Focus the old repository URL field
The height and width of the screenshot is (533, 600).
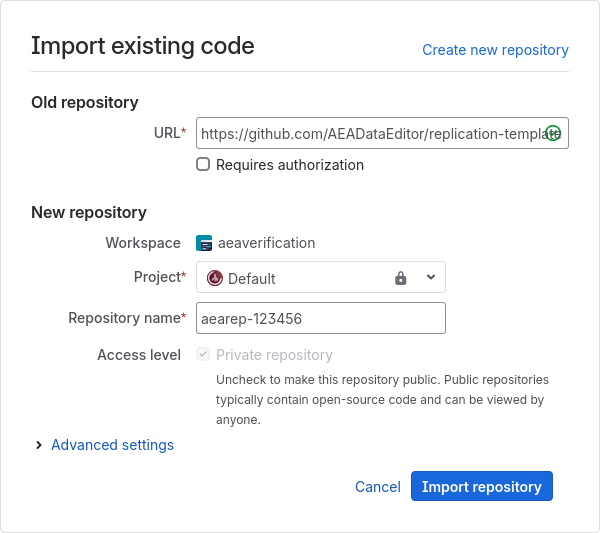click(370, 133)
